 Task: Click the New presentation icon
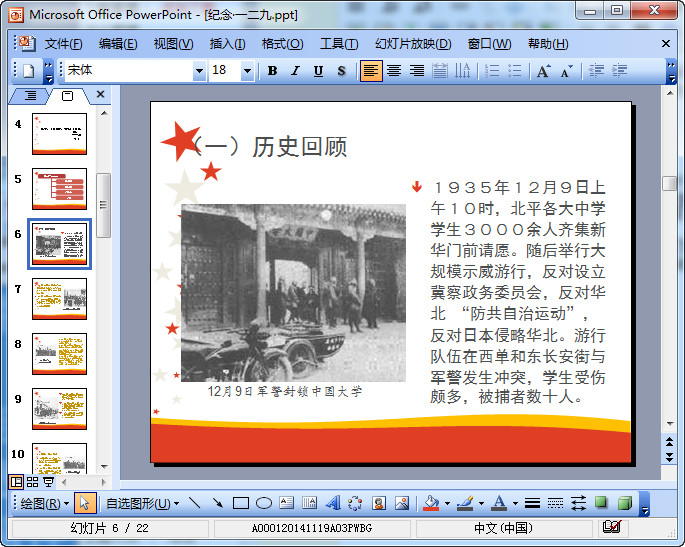(x=29, y=70)
